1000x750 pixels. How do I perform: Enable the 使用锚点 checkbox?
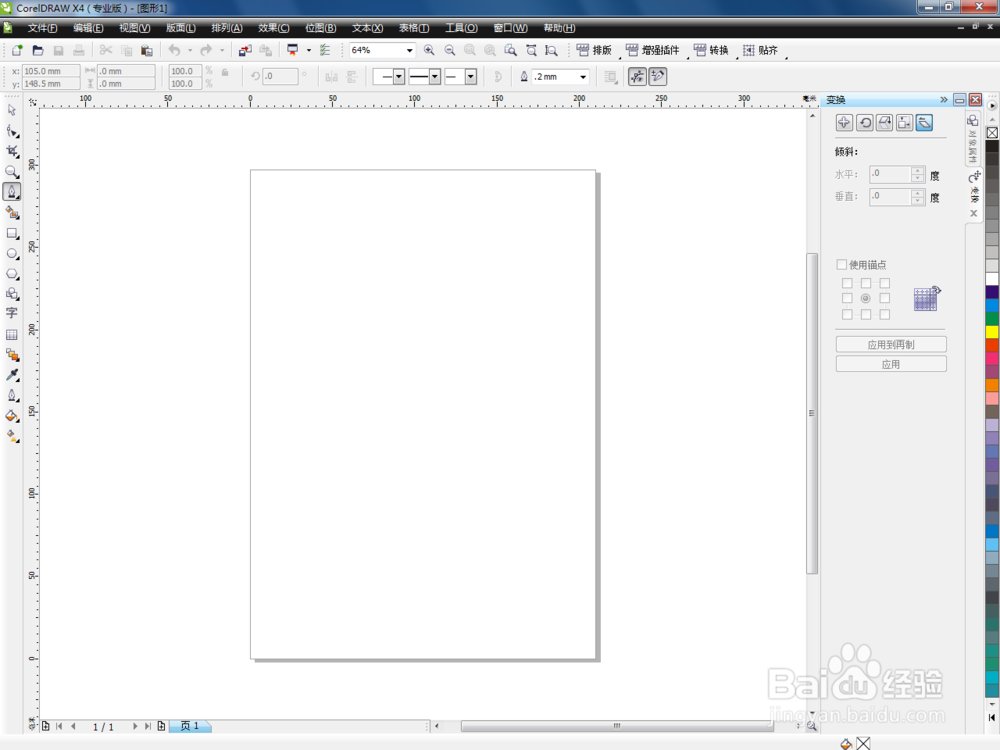coord(842,265)
